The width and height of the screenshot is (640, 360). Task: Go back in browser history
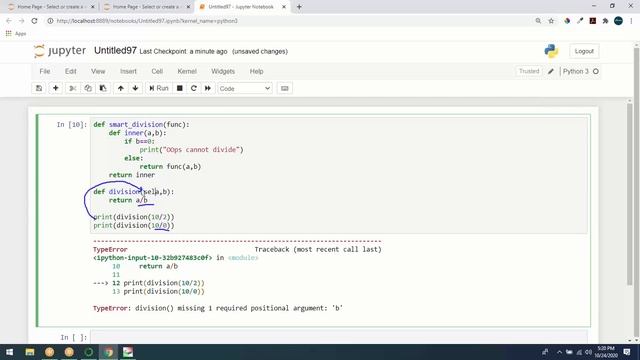click(x=9, y=21)
